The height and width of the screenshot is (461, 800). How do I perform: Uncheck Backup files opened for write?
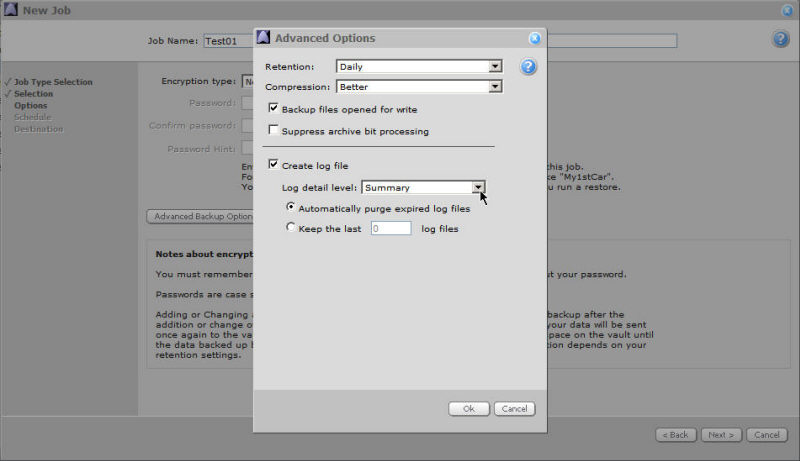[x=274, y=109]
